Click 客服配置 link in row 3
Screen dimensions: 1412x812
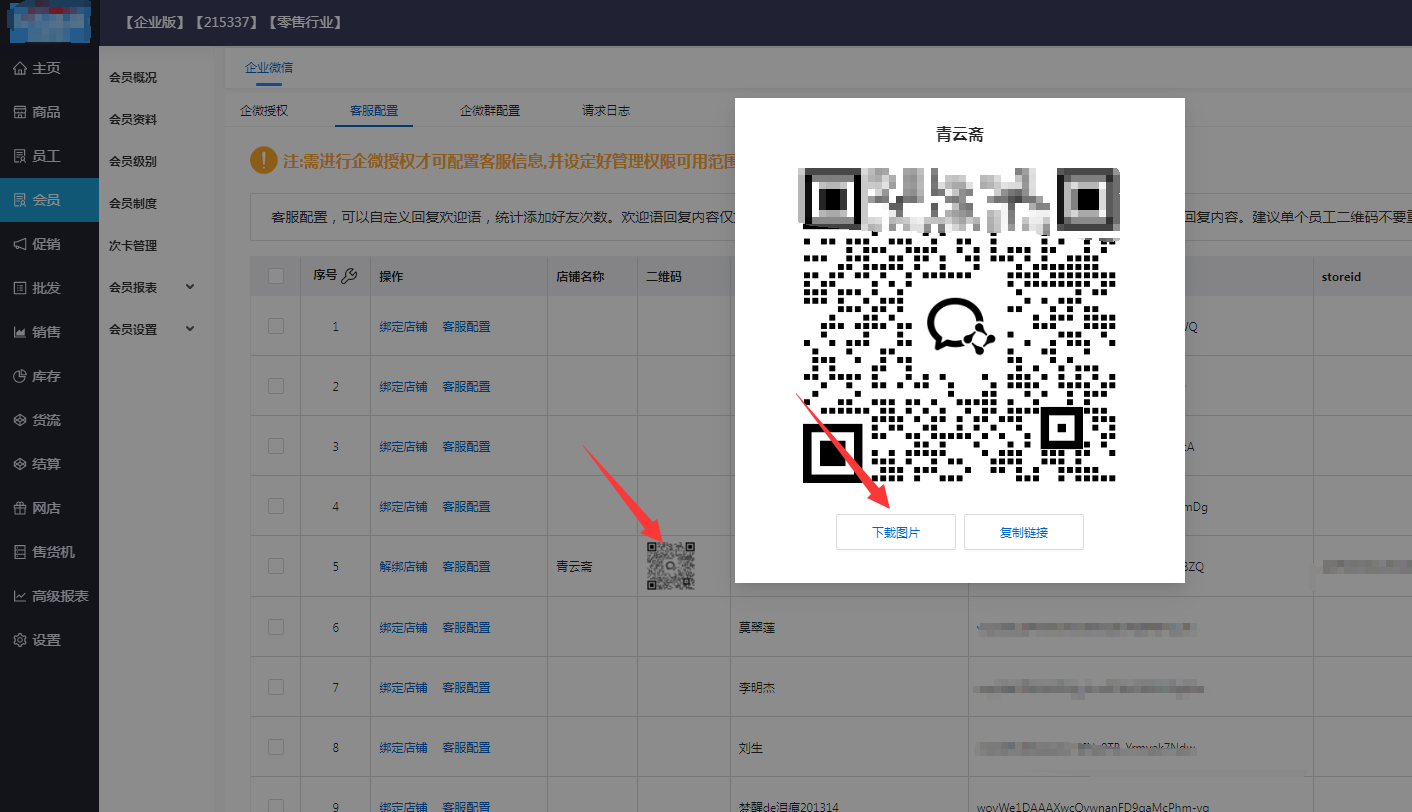coord(467,446)
